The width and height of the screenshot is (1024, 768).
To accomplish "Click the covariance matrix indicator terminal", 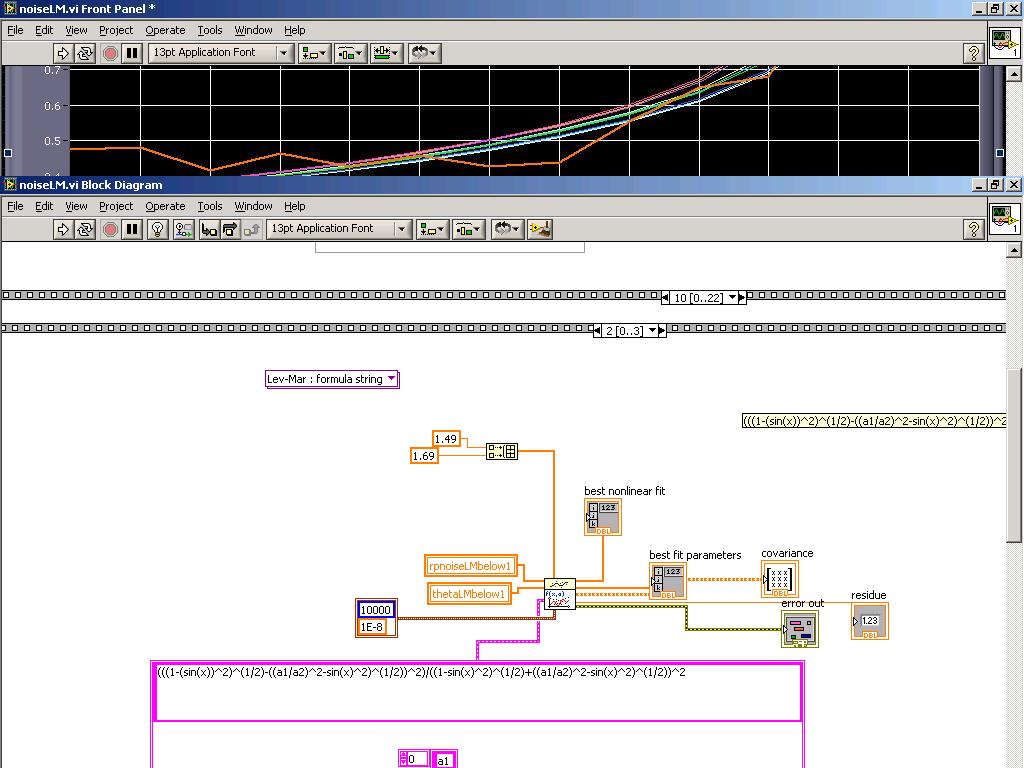I will coord(779,579).
